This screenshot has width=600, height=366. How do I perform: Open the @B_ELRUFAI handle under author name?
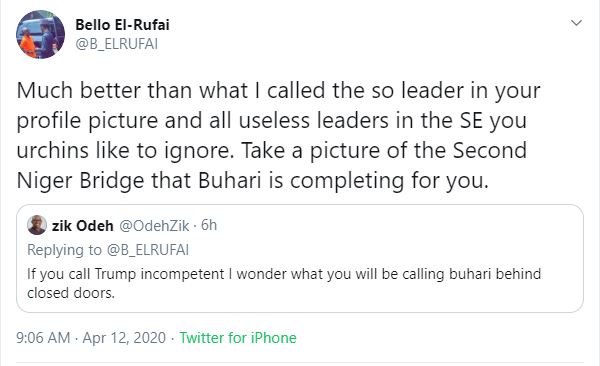116,44
